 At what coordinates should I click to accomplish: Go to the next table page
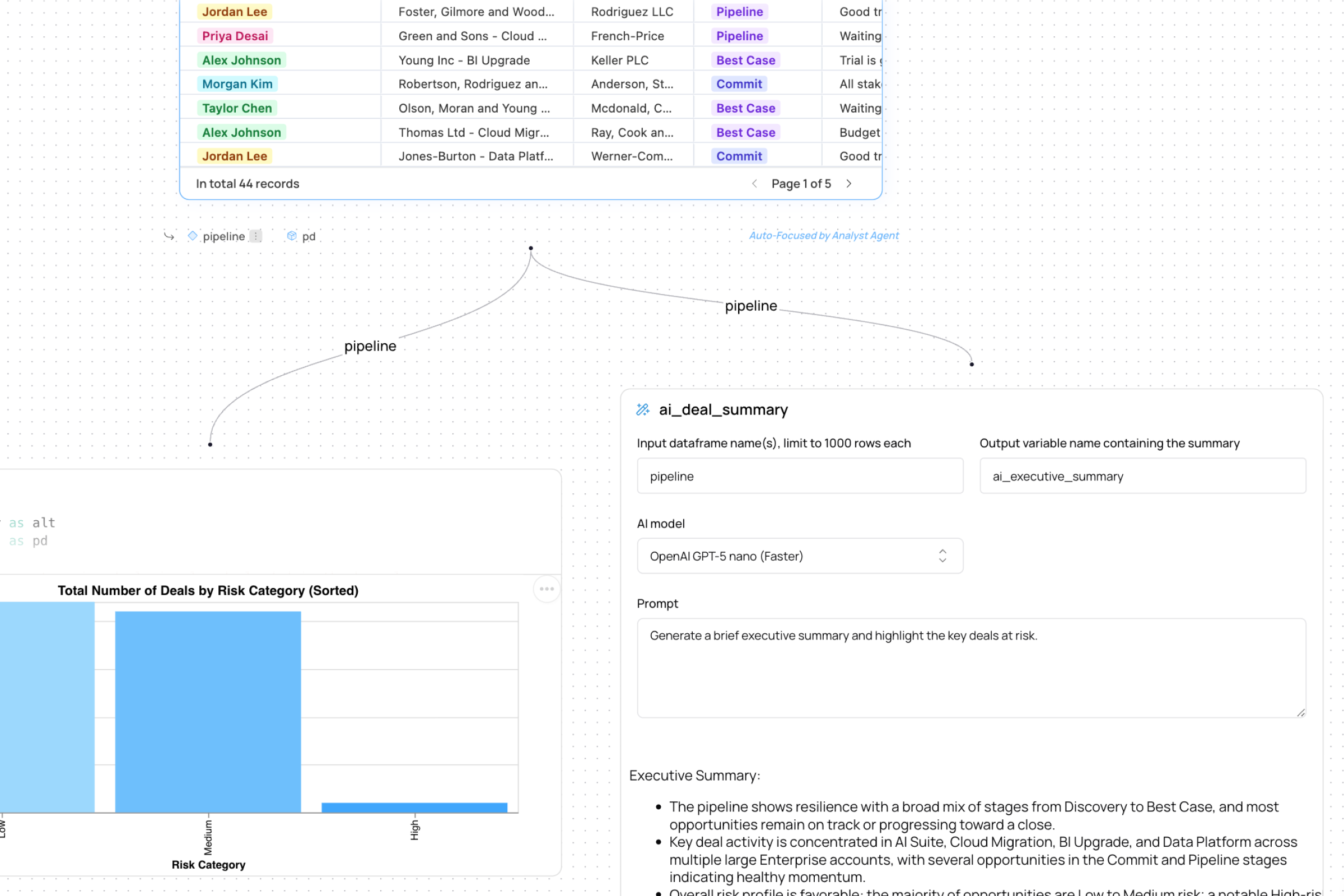click(x=849, y=184)
